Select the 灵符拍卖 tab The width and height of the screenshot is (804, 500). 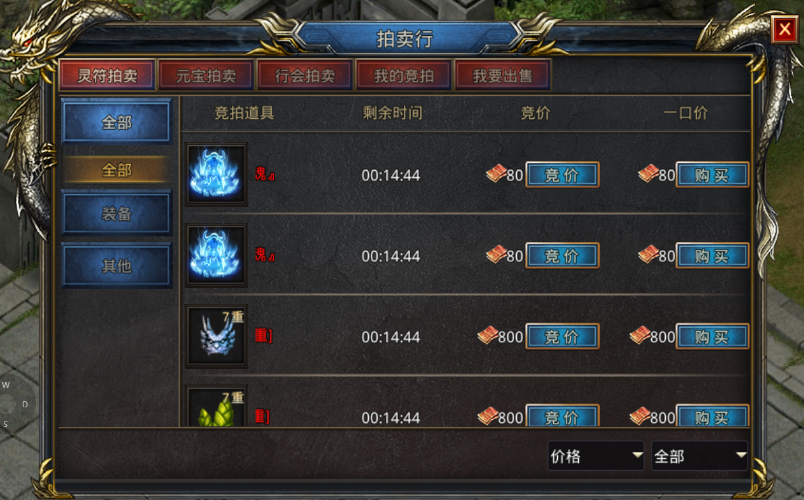[107, 75]
